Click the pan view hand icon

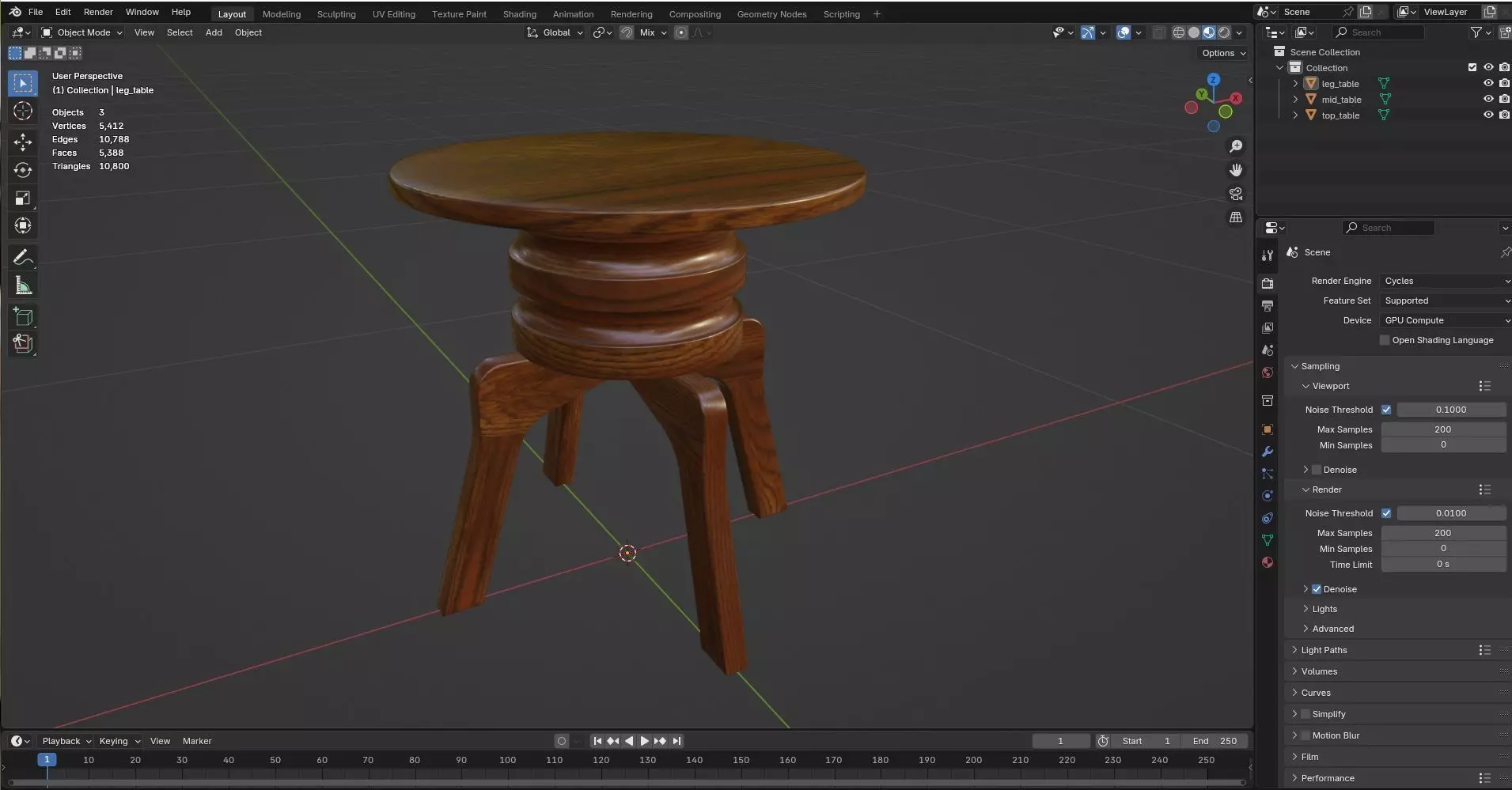pos(1236,170)
